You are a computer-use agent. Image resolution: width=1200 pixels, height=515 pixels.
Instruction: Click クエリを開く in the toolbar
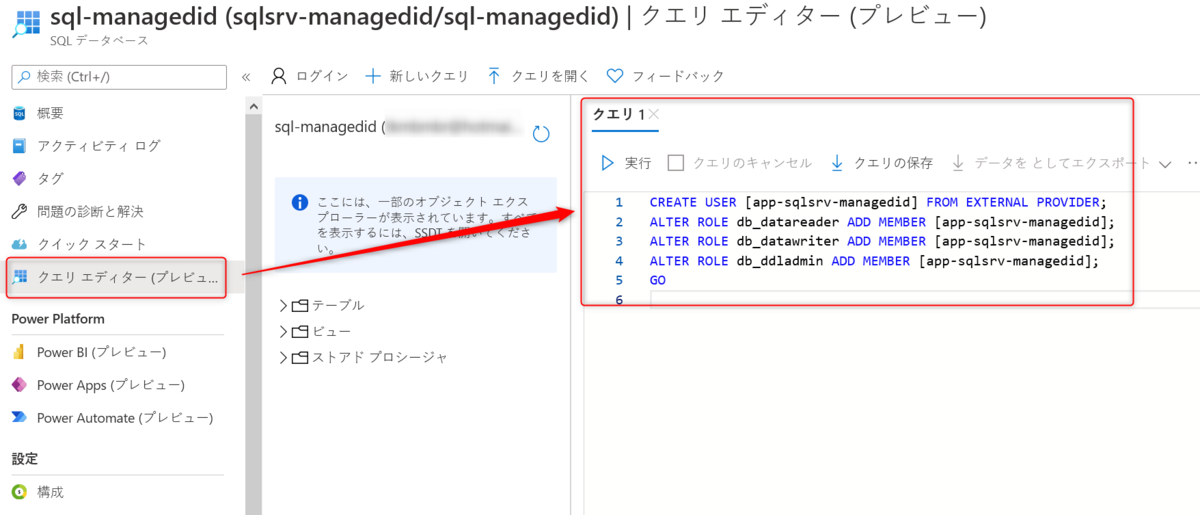[x=538, y=76]
